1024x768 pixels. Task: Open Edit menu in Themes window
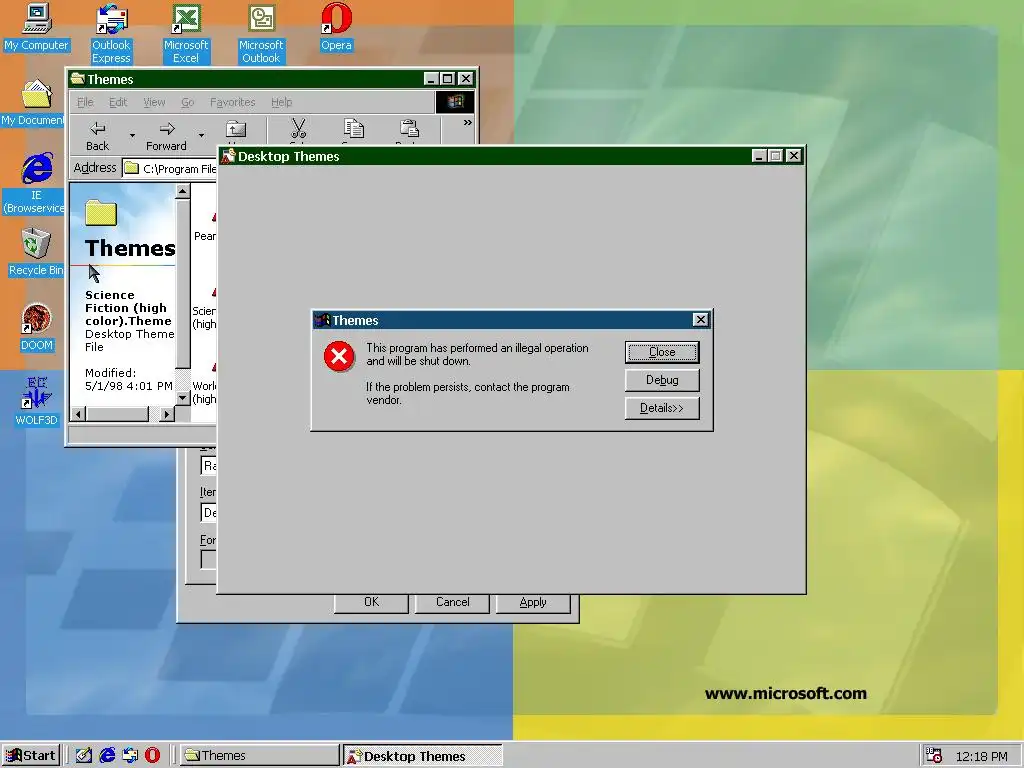pos(118,102)
